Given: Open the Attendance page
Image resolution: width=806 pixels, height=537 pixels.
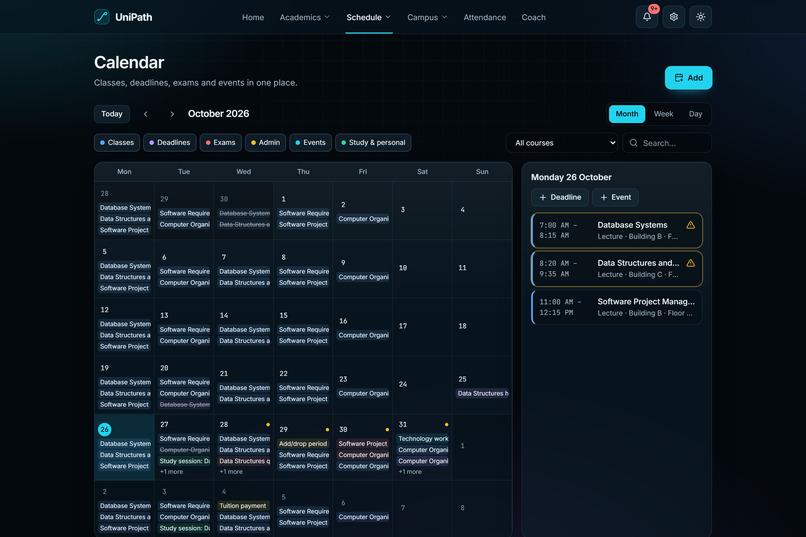Looking at the screenshot, I should [x=485, y=17].
